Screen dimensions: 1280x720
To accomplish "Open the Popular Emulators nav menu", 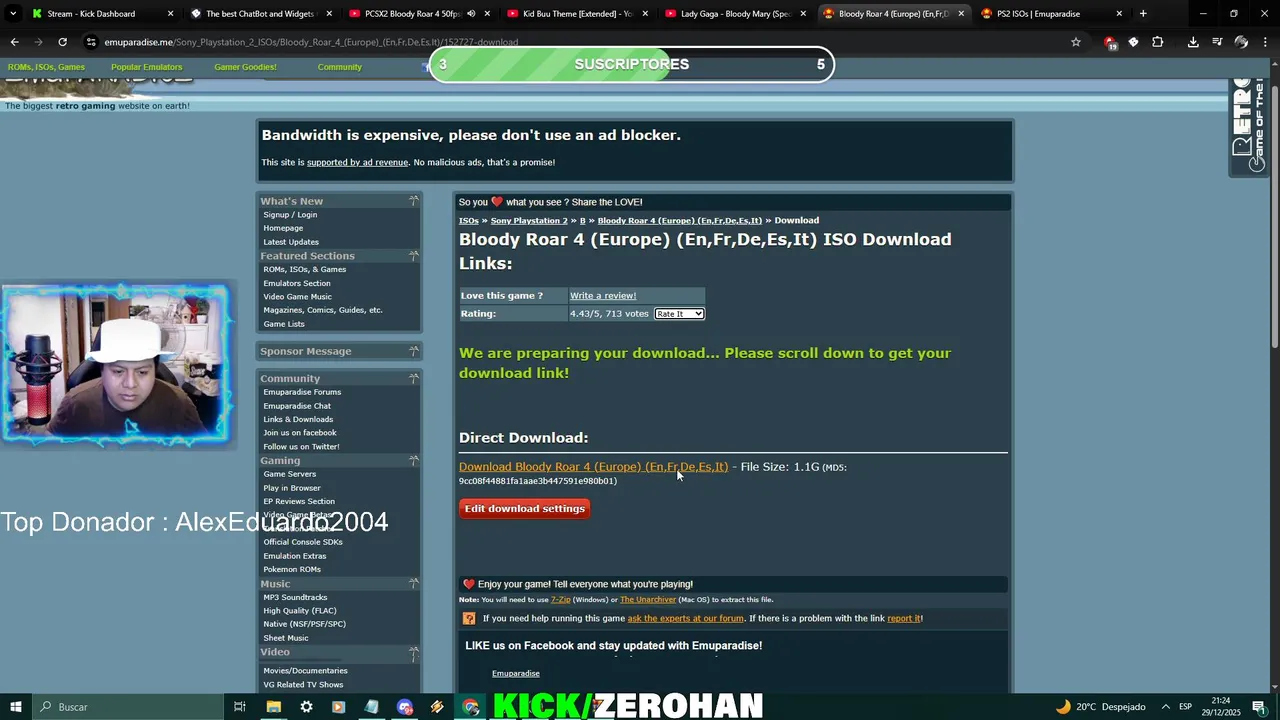I will pyautogui.click(x=146, y=67).
